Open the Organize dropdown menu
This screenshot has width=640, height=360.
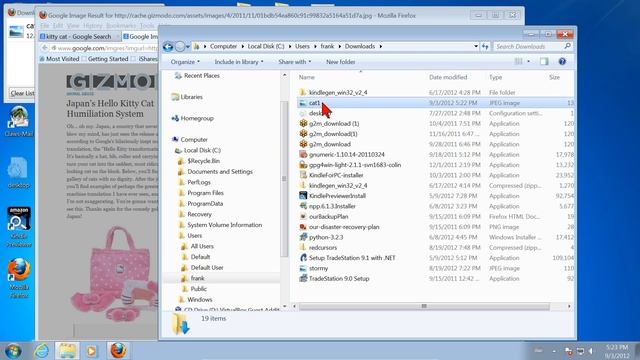pos(185,62)
